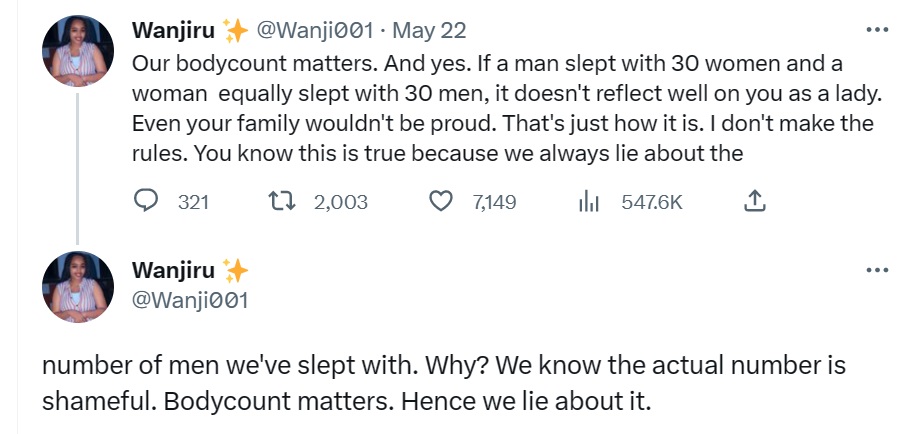
Task: Open view analytics bar chart icon
Action: click(589, 202)
